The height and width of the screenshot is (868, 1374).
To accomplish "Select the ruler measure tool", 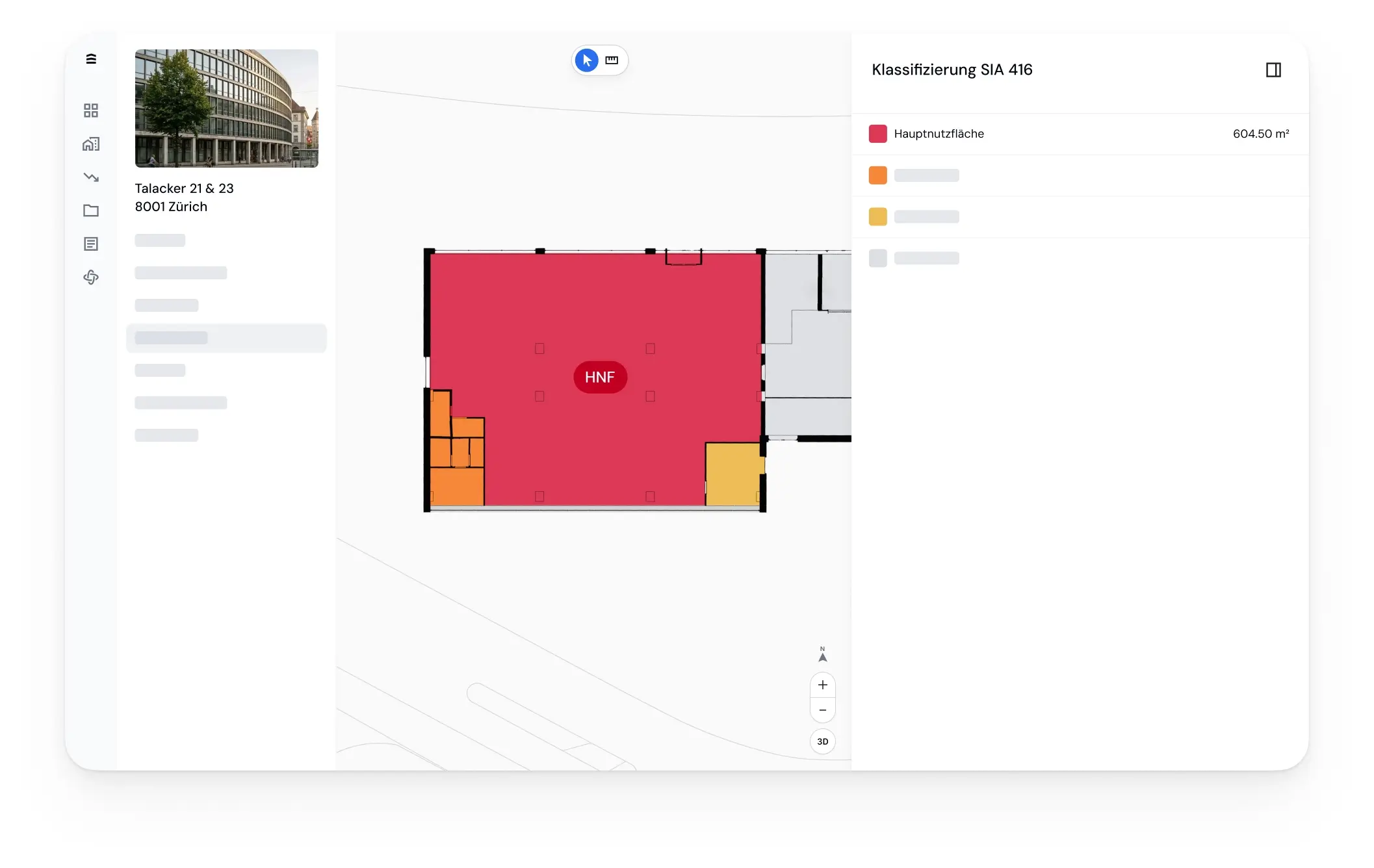I will [612, 60].
